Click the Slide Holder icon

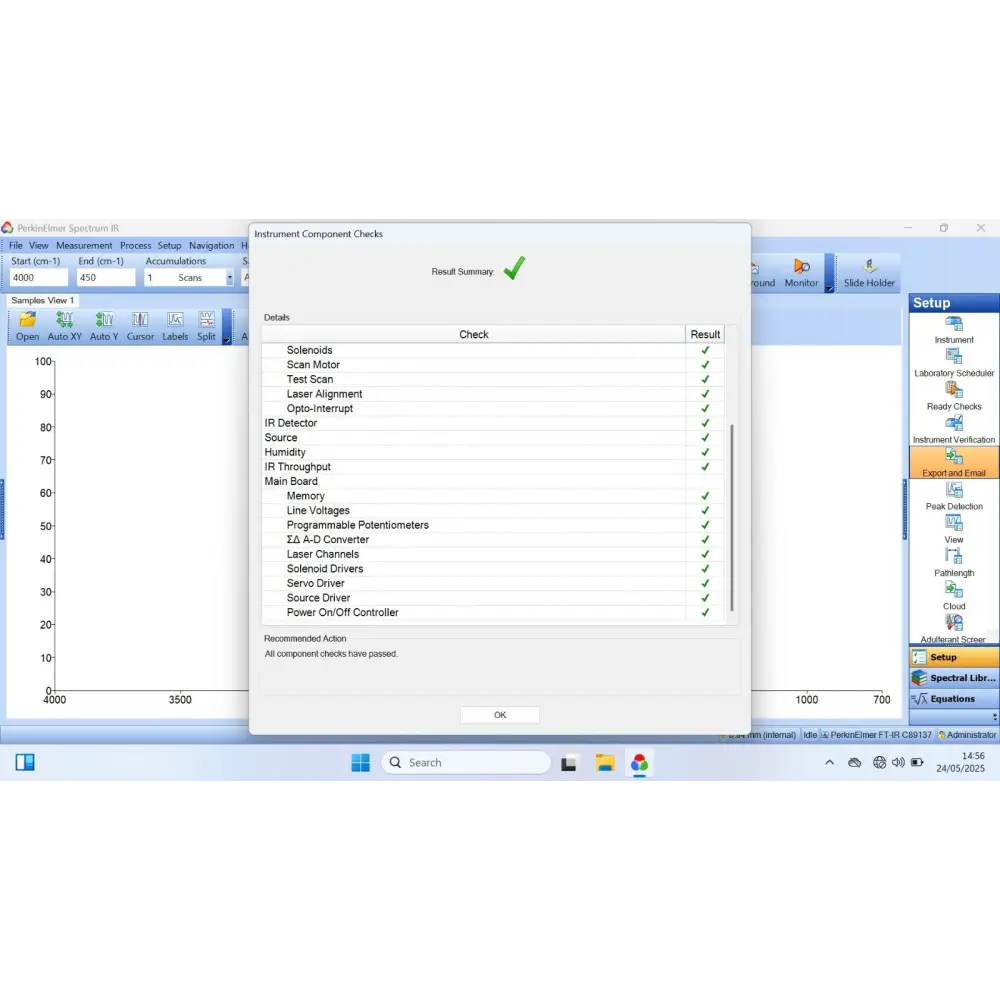[869, 274]
